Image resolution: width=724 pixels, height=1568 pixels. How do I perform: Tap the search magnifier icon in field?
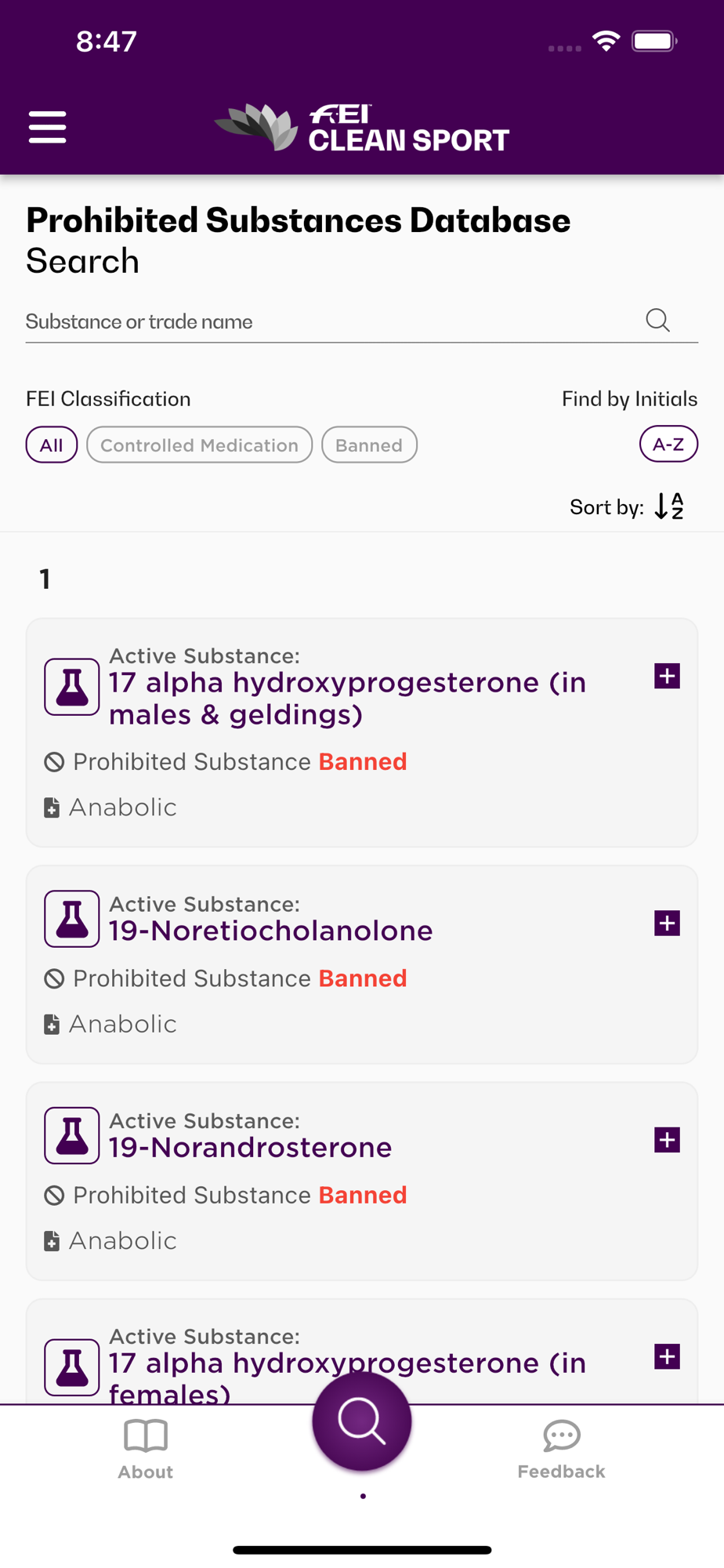click(x=657, y=320)
